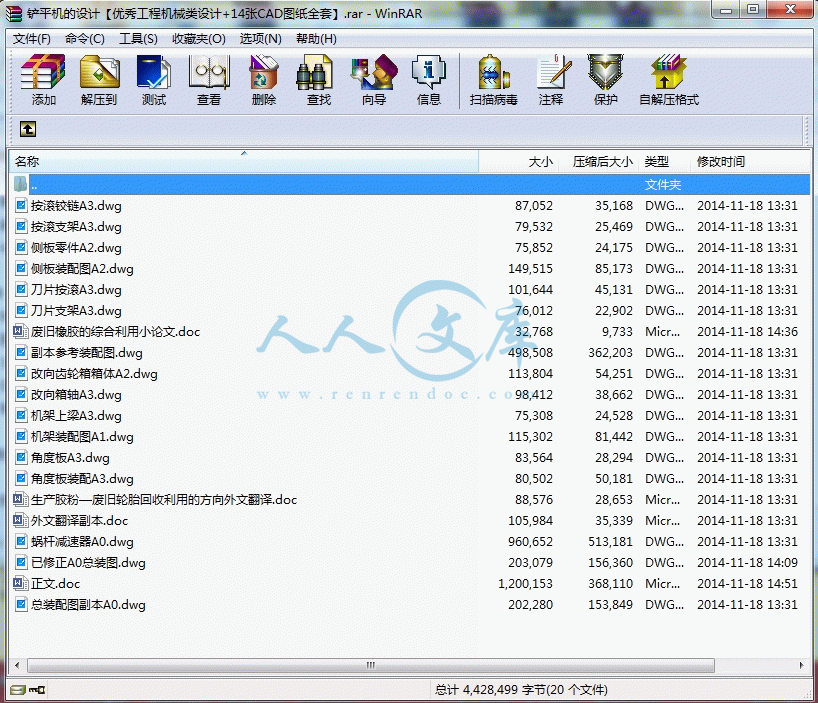
Task: Sort by 大小 column header
Action: 519,162
